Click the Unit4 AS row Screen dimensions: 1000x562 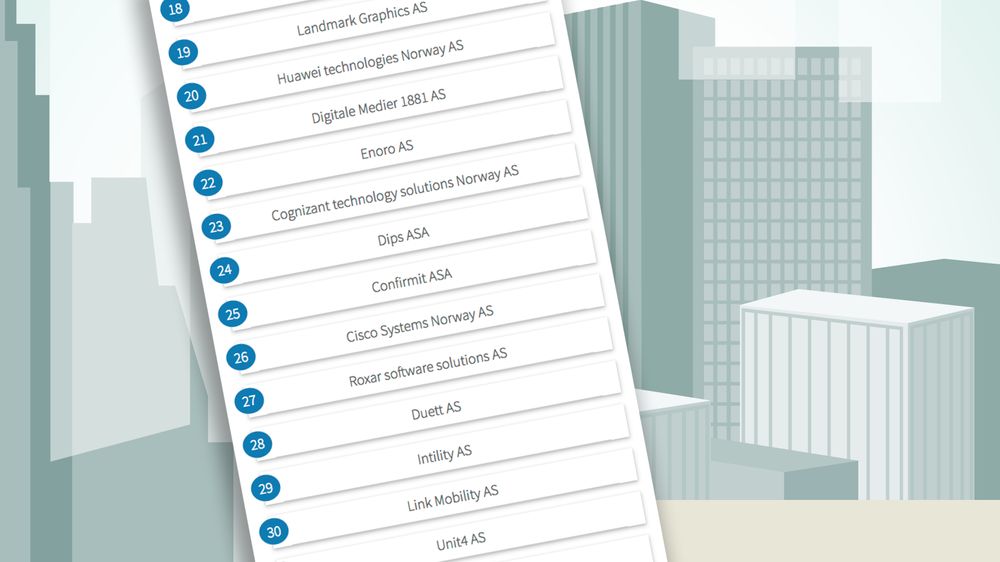click(x=461, y=541)
